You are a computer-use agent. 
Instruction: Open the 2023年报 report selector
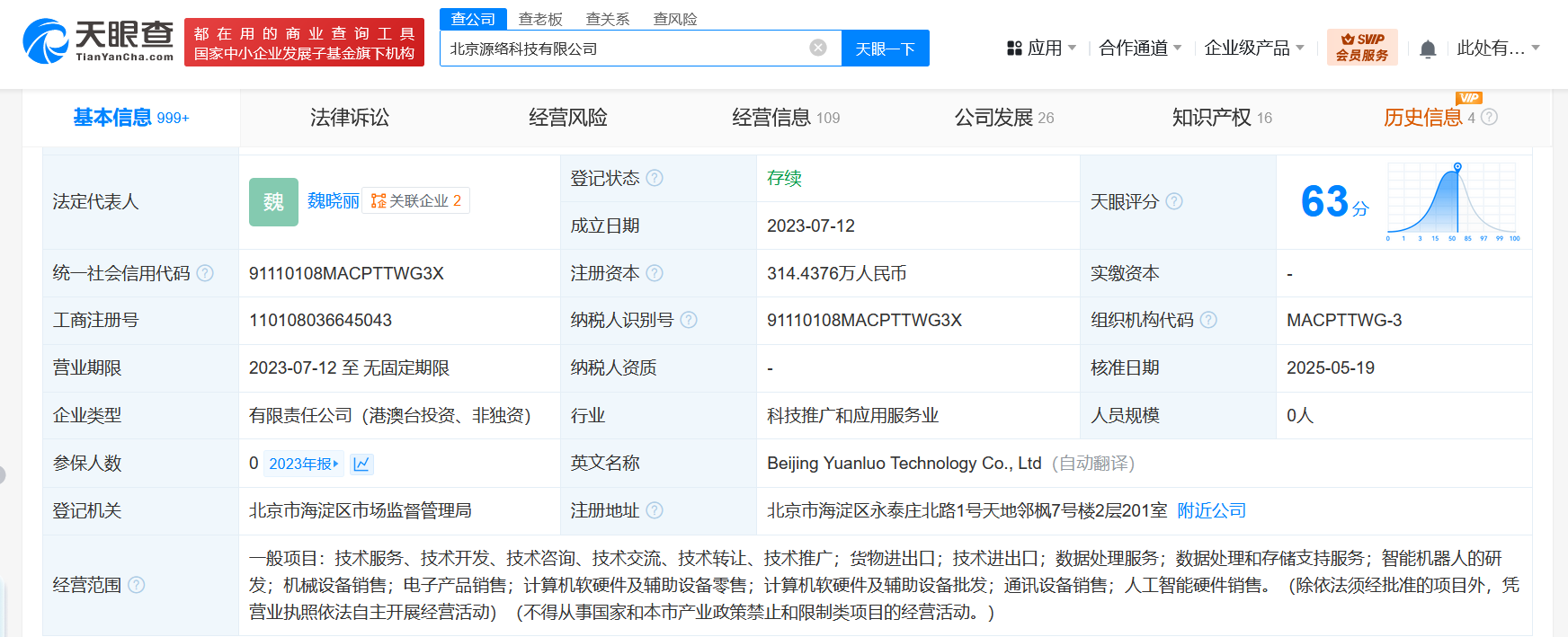pyautogui.click(x=303, y=464)
